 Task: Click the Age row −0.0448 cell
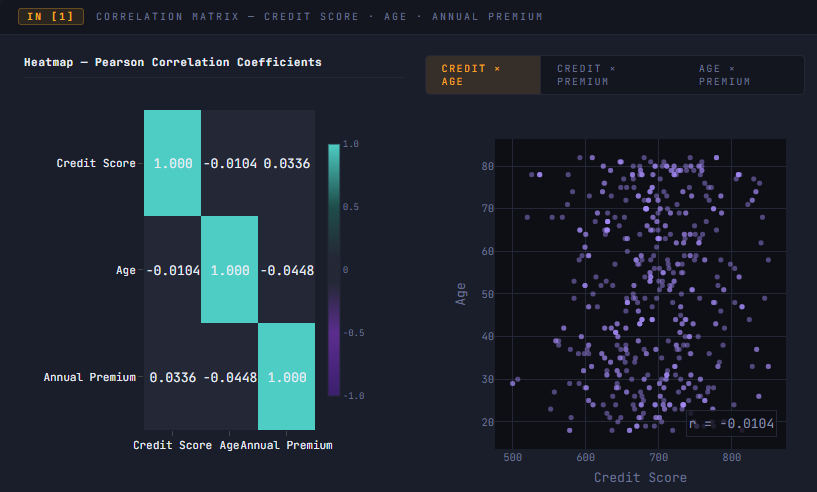(287, 269)
